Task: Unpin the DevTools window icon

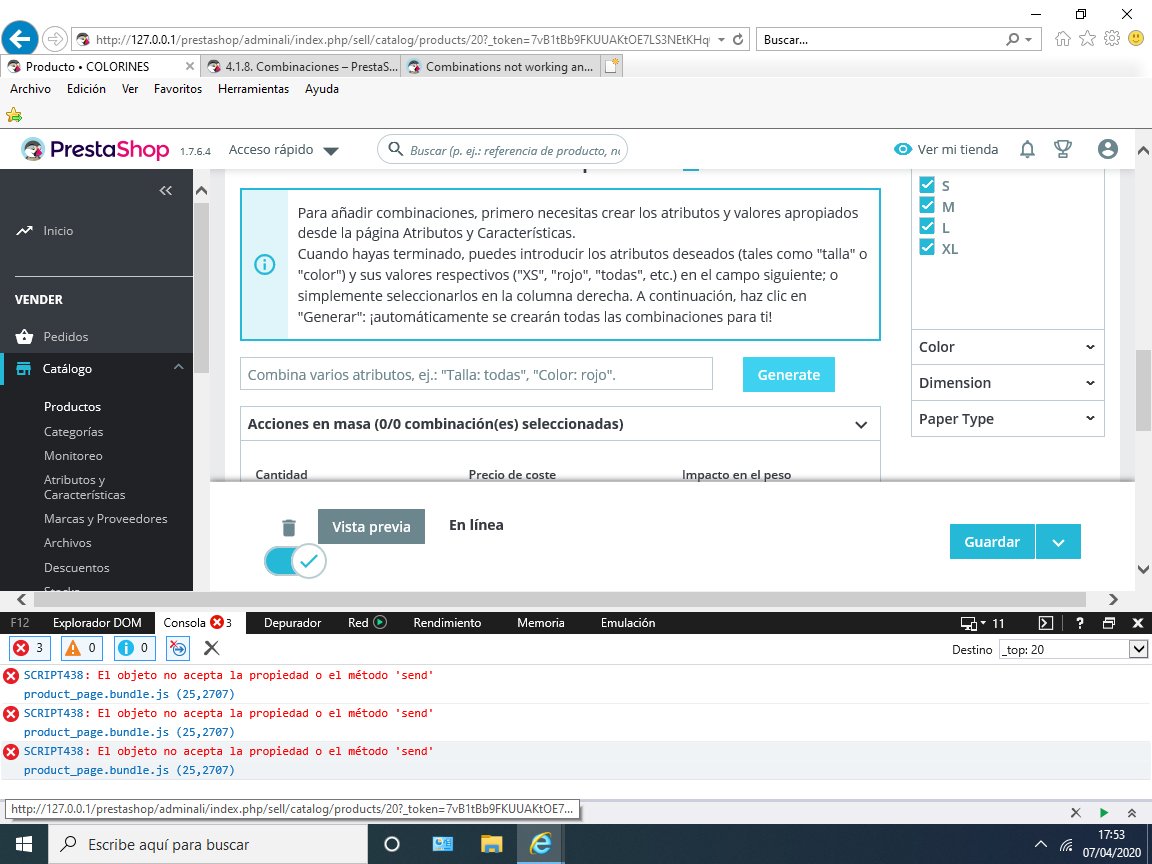Action: (x=1109, y=623)
